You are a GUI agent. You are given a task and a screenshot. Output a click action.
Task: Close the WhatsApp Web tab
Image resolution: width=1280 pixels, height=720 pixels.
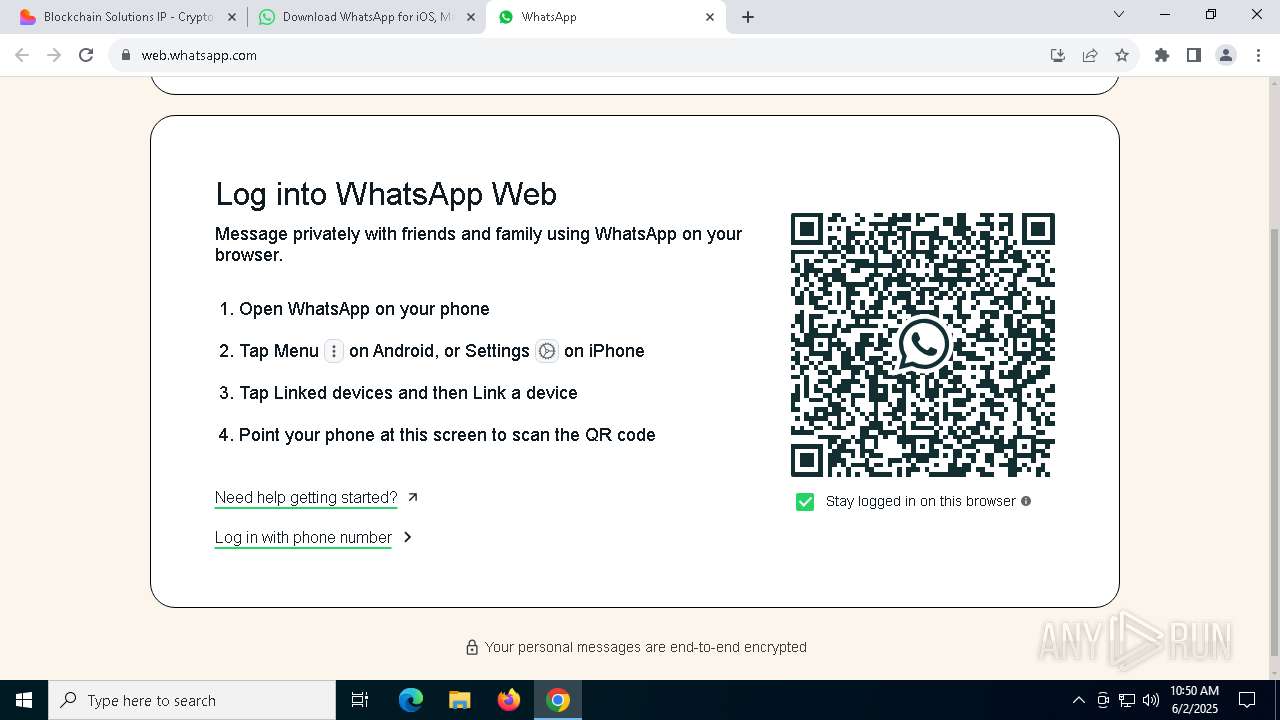tap(710, 17)
